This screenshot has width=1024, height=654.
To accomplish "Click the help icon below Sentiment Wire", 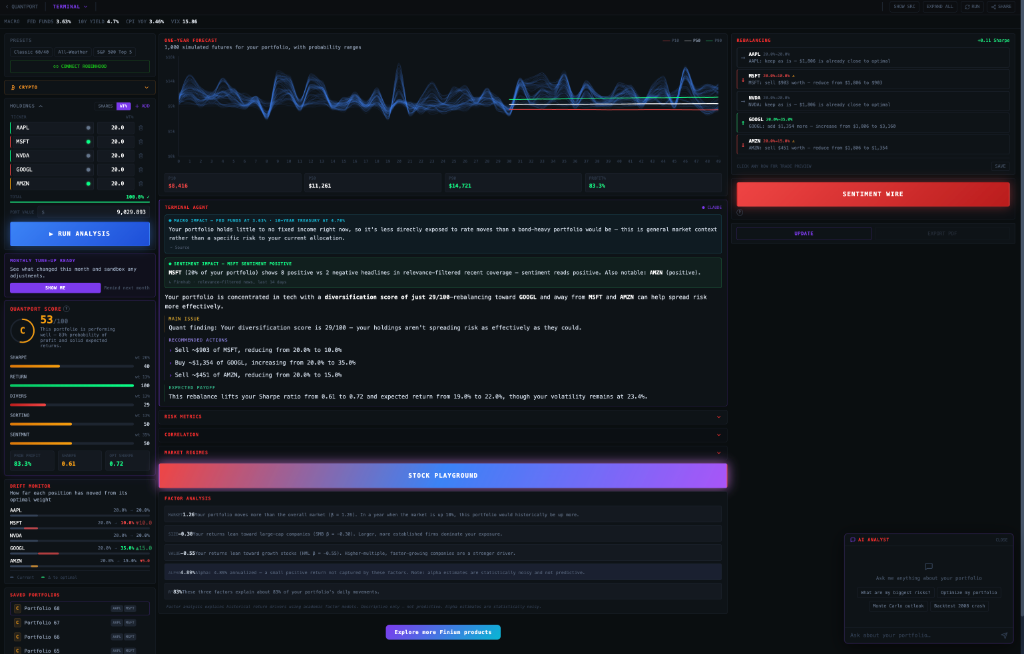I will [x=740, y=212].
